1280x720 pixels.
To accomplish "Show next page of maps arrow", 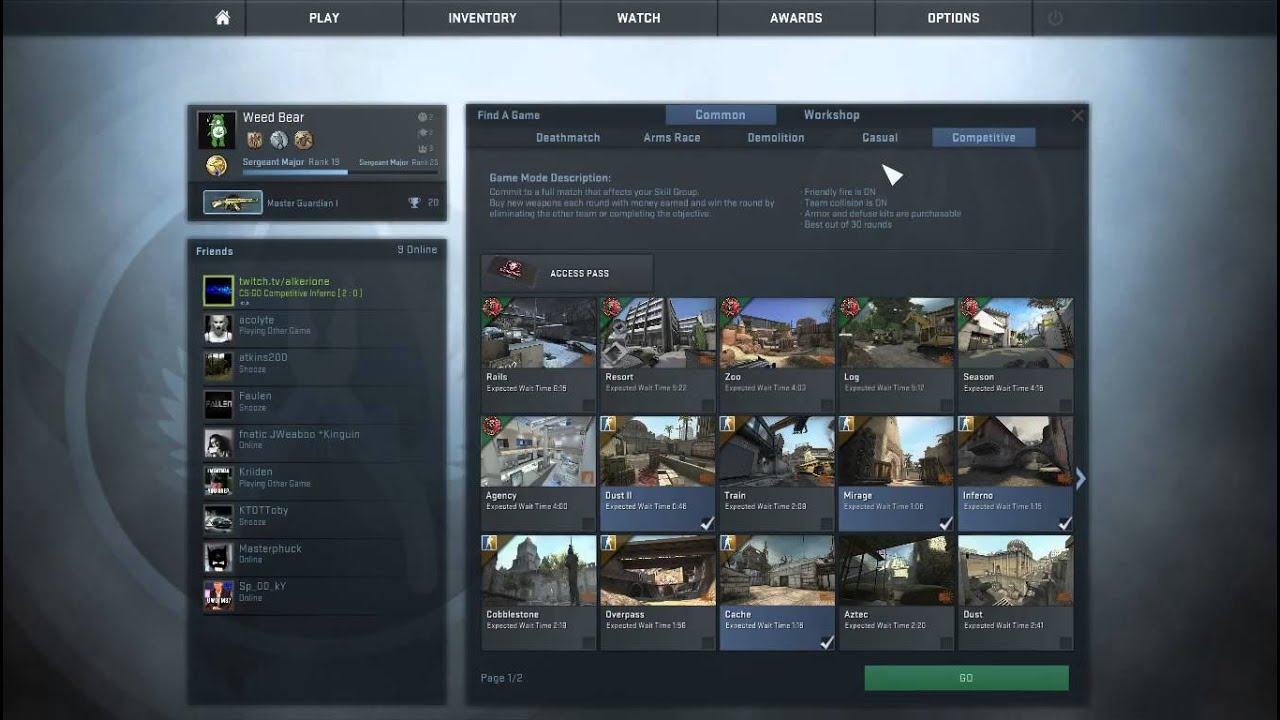I will click(1081, 479).
